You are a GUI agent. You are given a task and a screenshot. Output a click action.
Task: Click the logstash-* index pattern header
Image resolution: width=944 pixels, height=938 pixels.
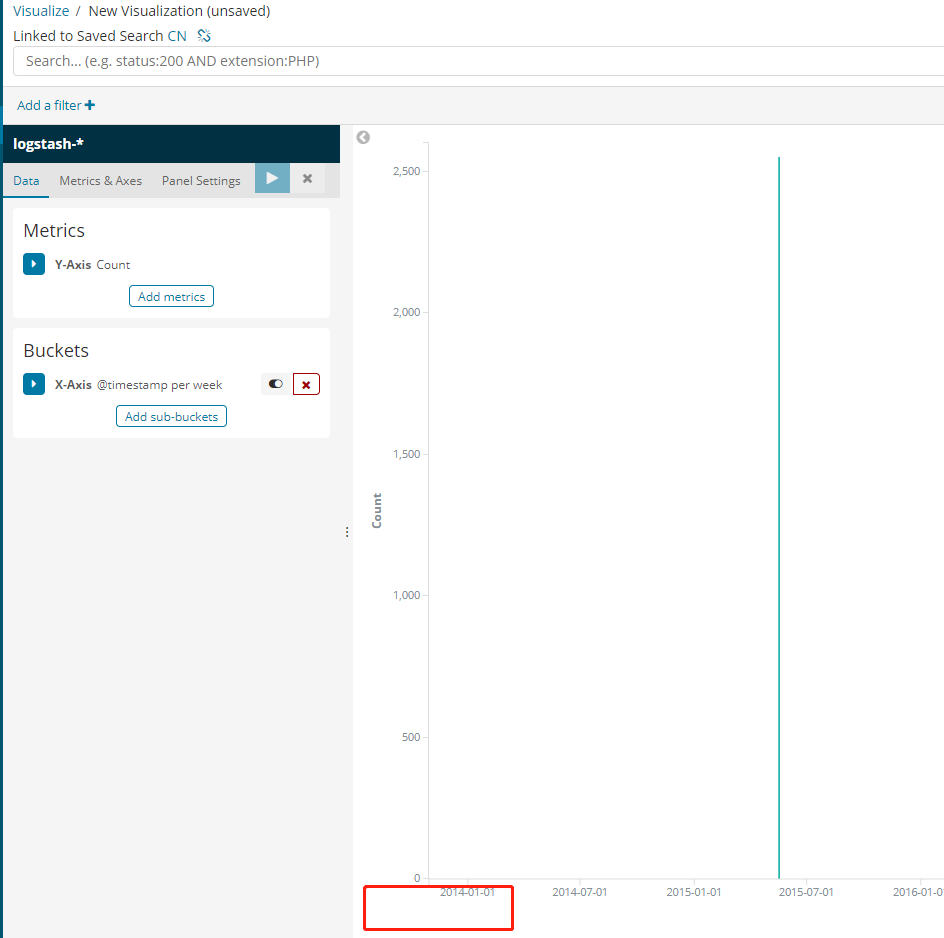click(48, 144)
